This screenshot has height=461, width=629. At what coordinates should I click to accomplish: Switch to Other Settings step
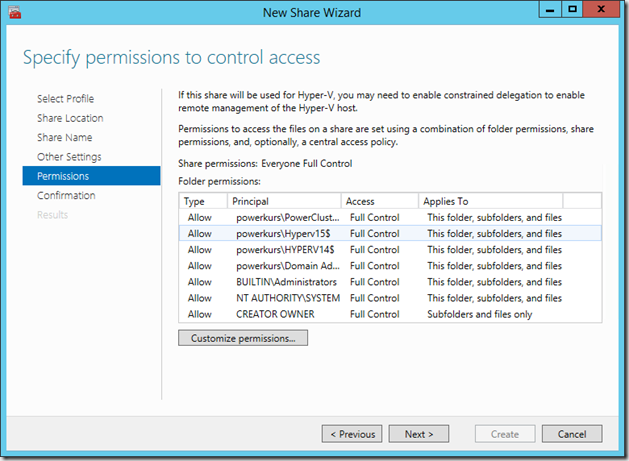(x=69, y=157)
